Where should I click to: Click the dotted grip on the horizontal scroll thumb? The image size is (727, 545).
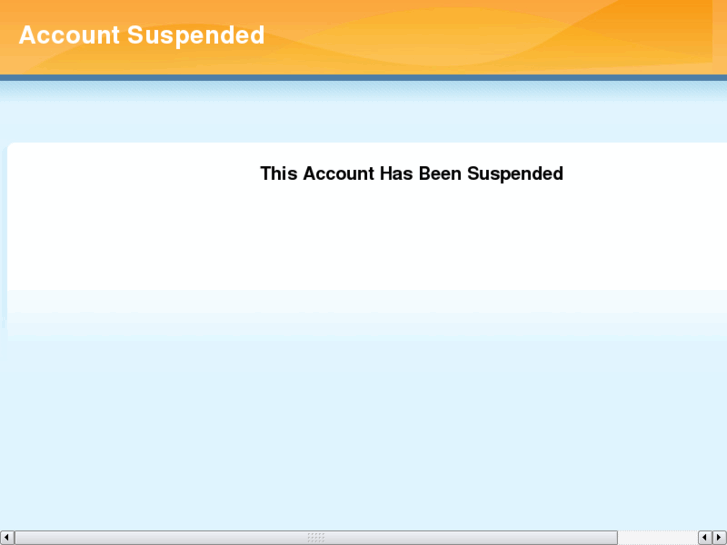[x=316, y=538]
